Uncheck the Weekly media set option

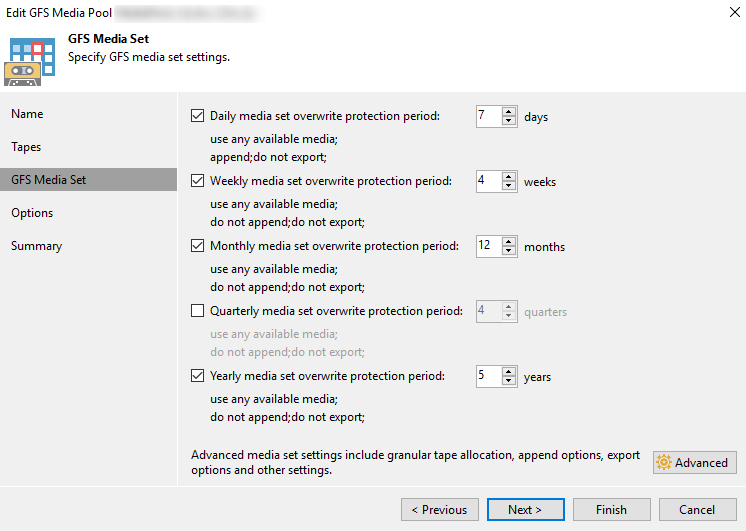click(x=198, y=181)
